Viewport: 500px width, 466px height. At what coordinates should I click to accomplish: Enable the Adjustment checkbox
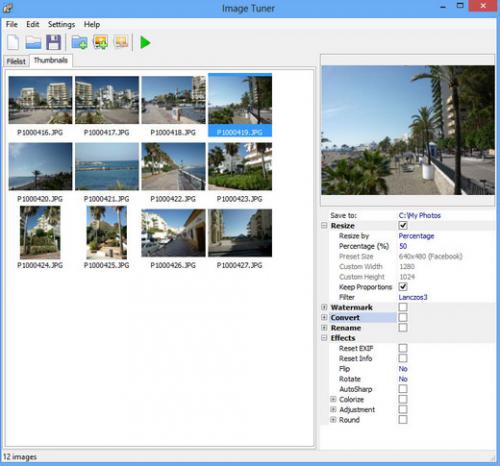click(x=403, y=409)
